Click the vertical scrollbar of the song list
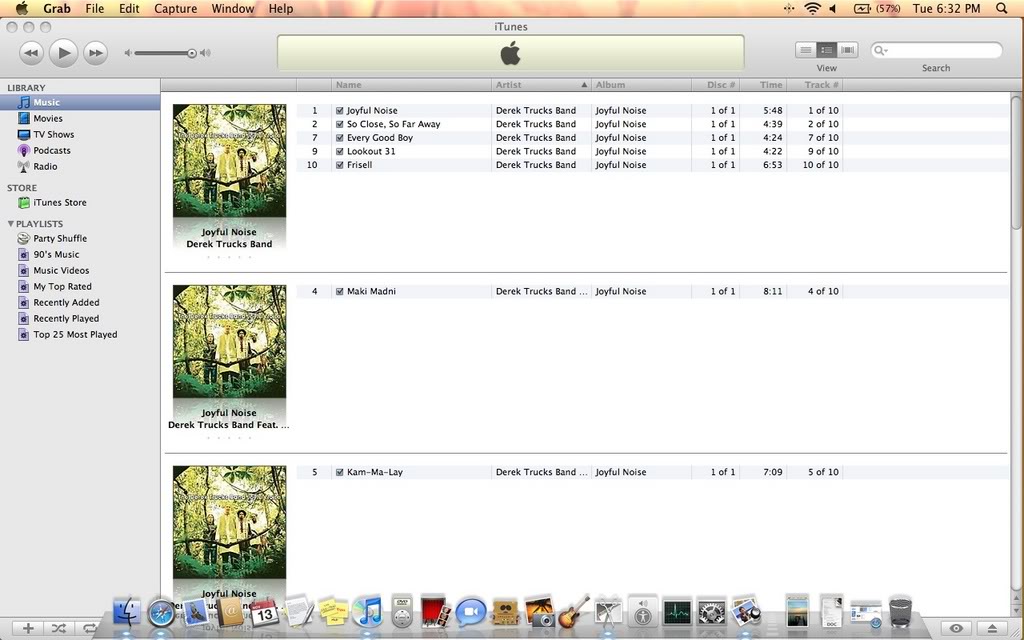 coord(1016,162)
